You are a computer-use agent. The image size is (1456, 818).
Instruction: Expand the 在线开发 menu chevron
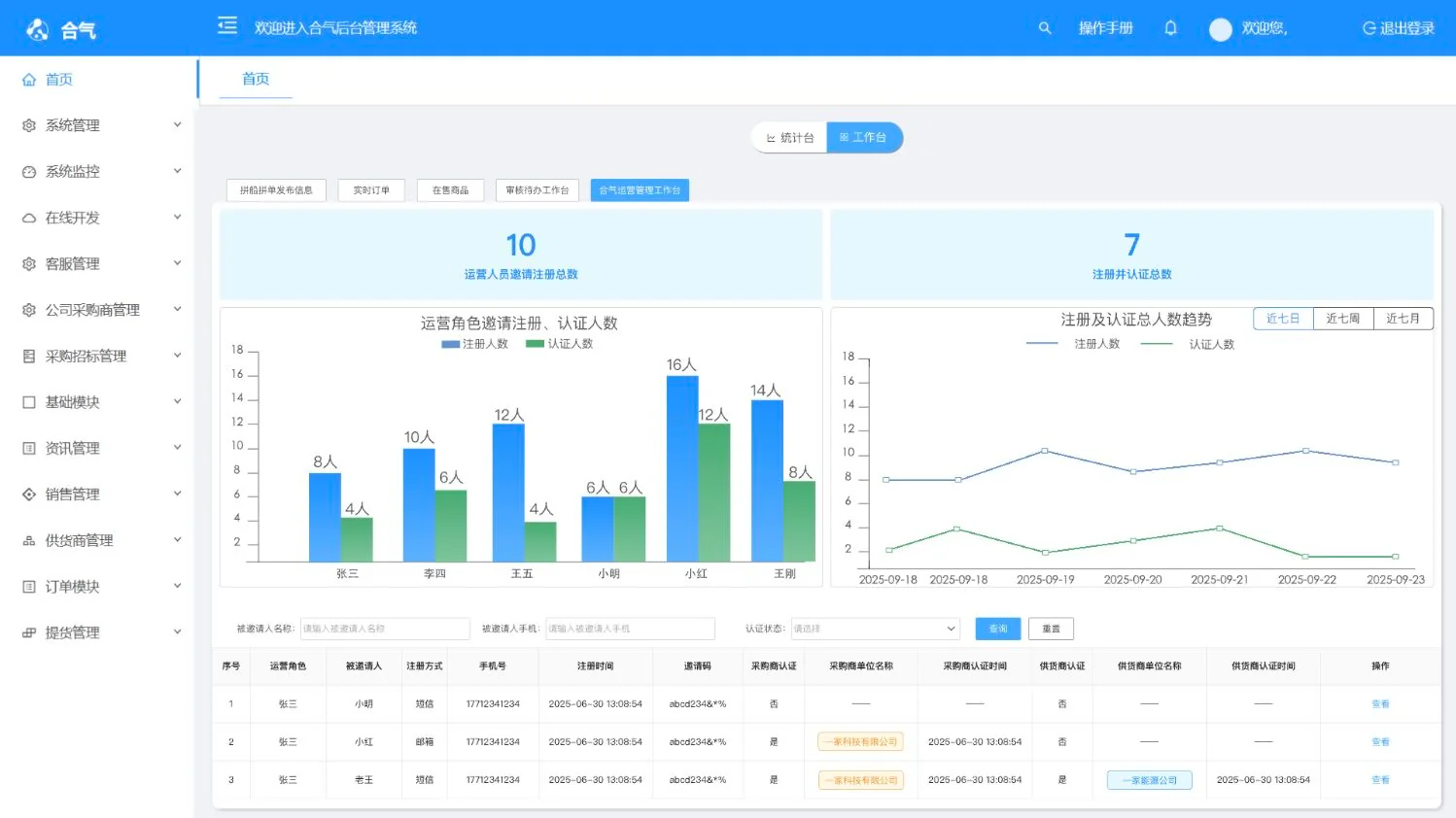point(178,217)
